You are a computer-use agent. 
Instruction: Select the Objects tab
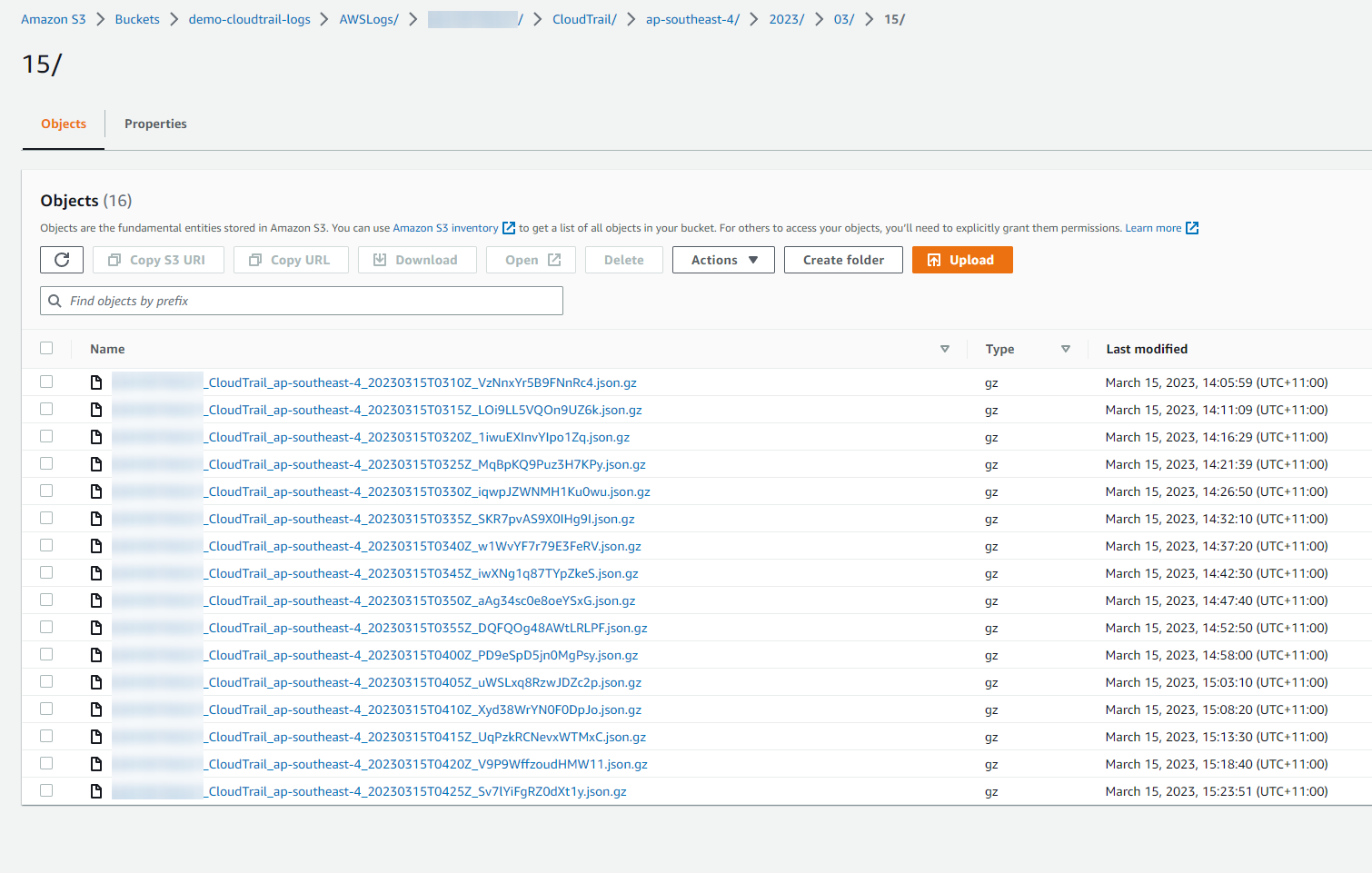(64, 124)
